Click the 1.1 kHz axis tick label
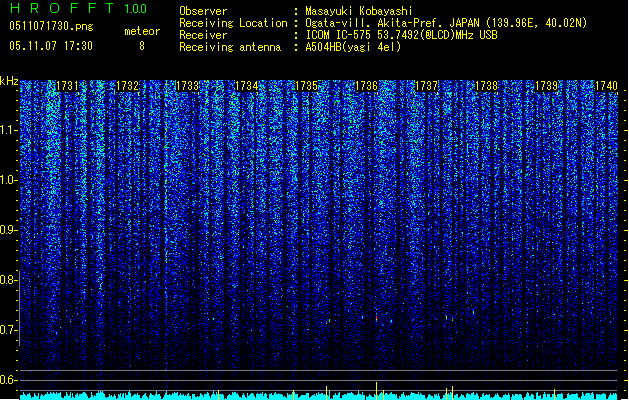Screen dimensions: 629x400 click(8, 130)
